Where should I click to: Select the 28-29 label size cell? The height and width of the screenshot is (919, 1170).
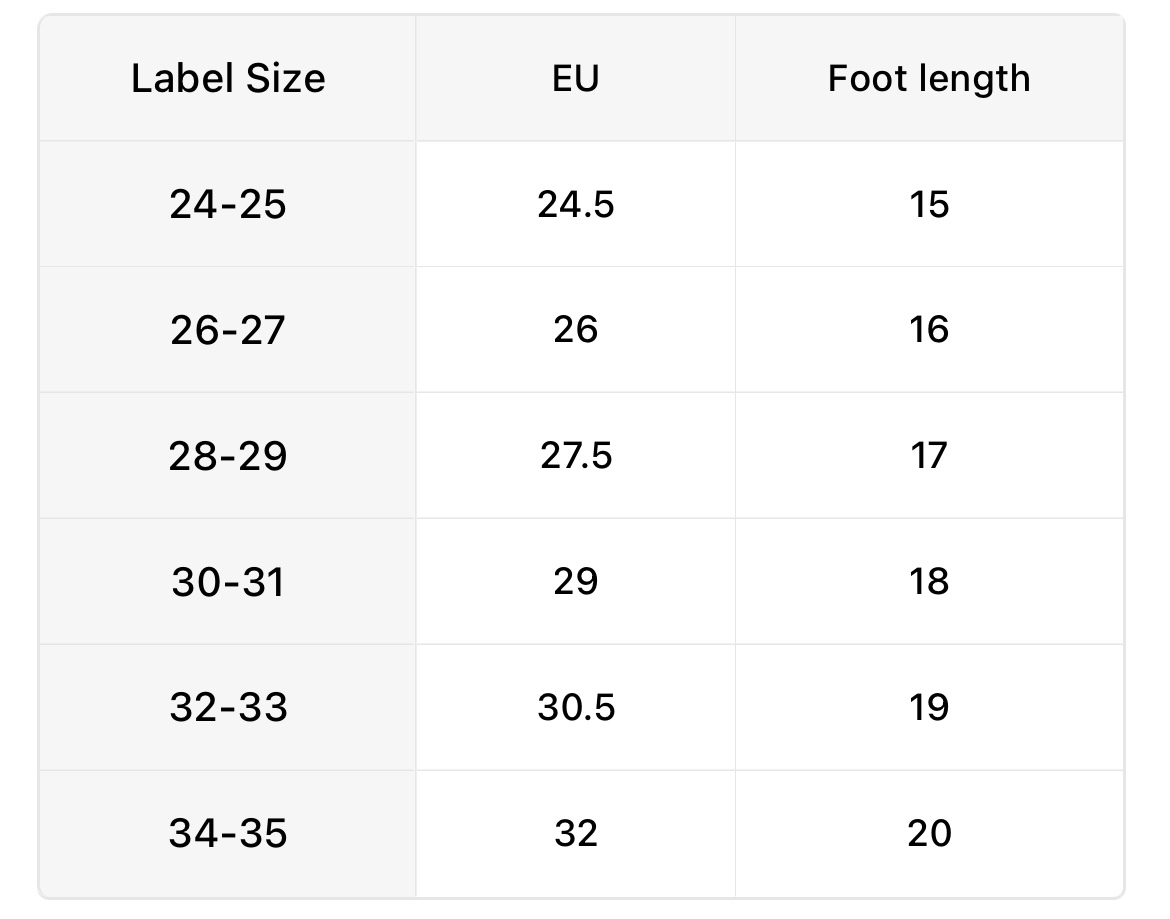tap(228, 456)
